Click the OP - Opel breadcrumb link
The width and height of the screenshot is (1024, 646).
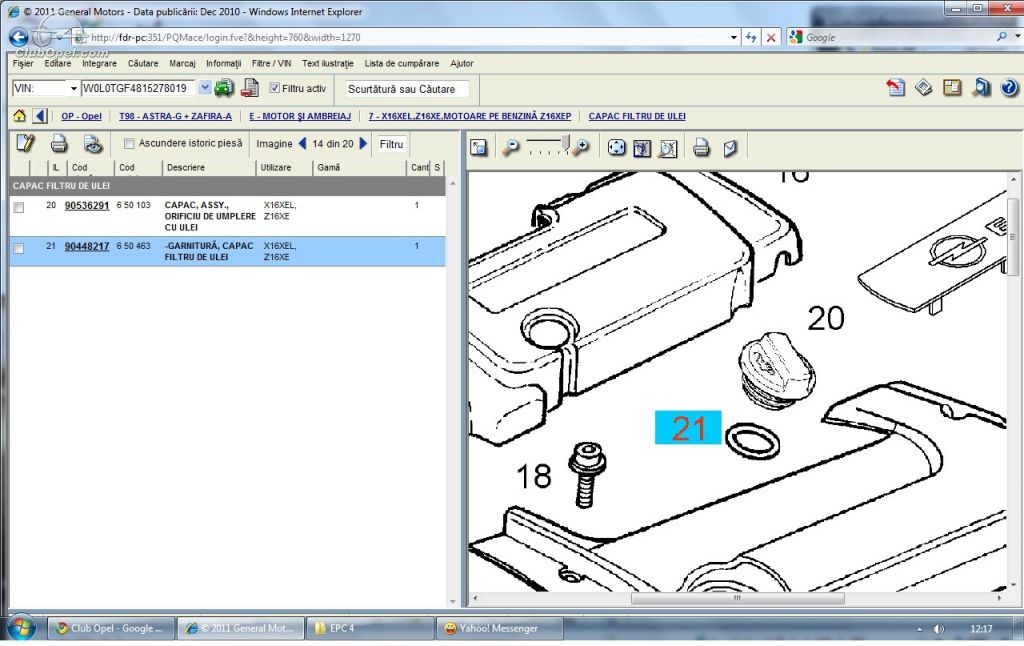click(82, 116)
